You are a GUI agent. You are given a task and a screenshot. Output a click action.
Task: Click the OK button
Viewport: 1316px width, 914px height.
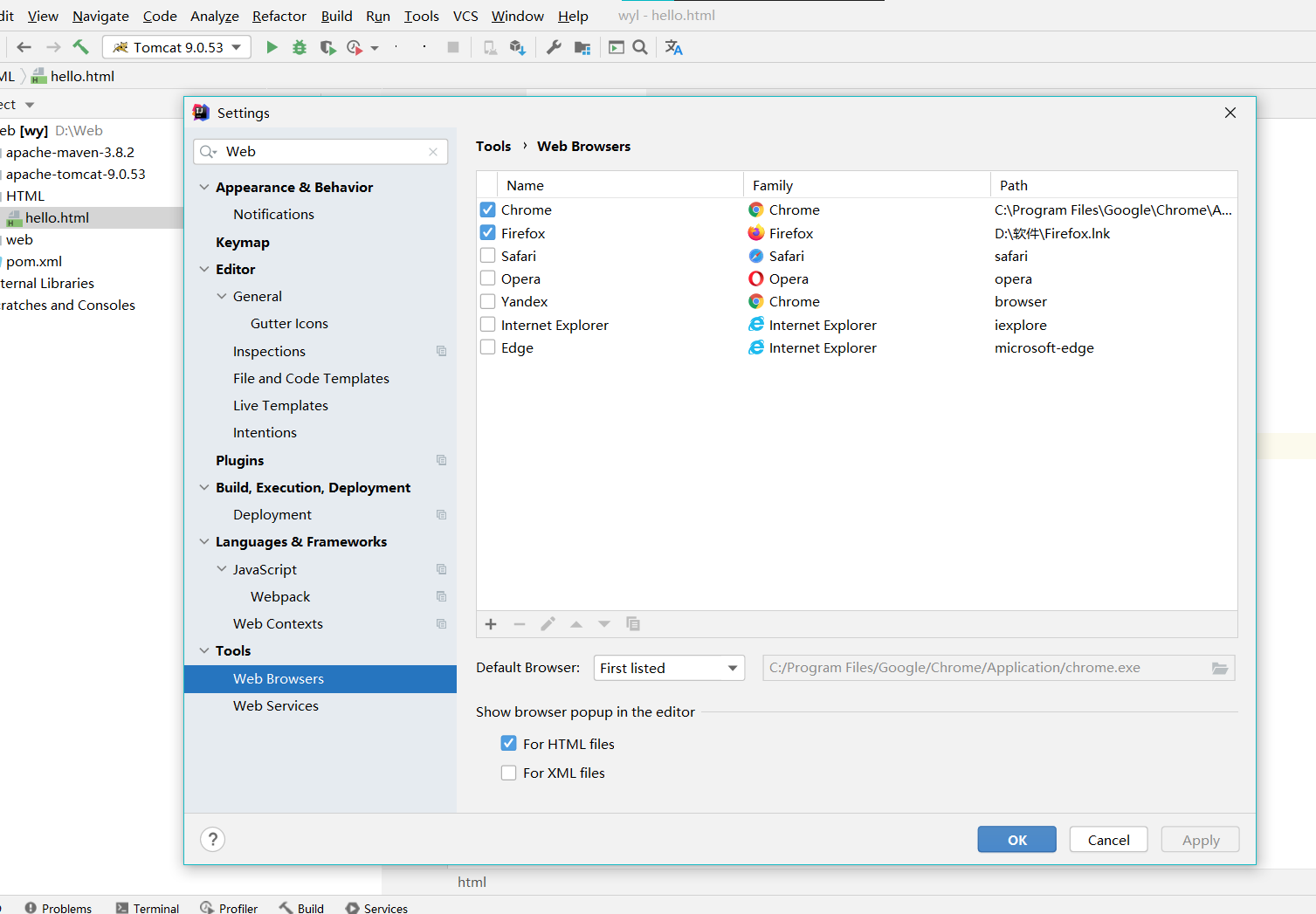coord(1017,840)
